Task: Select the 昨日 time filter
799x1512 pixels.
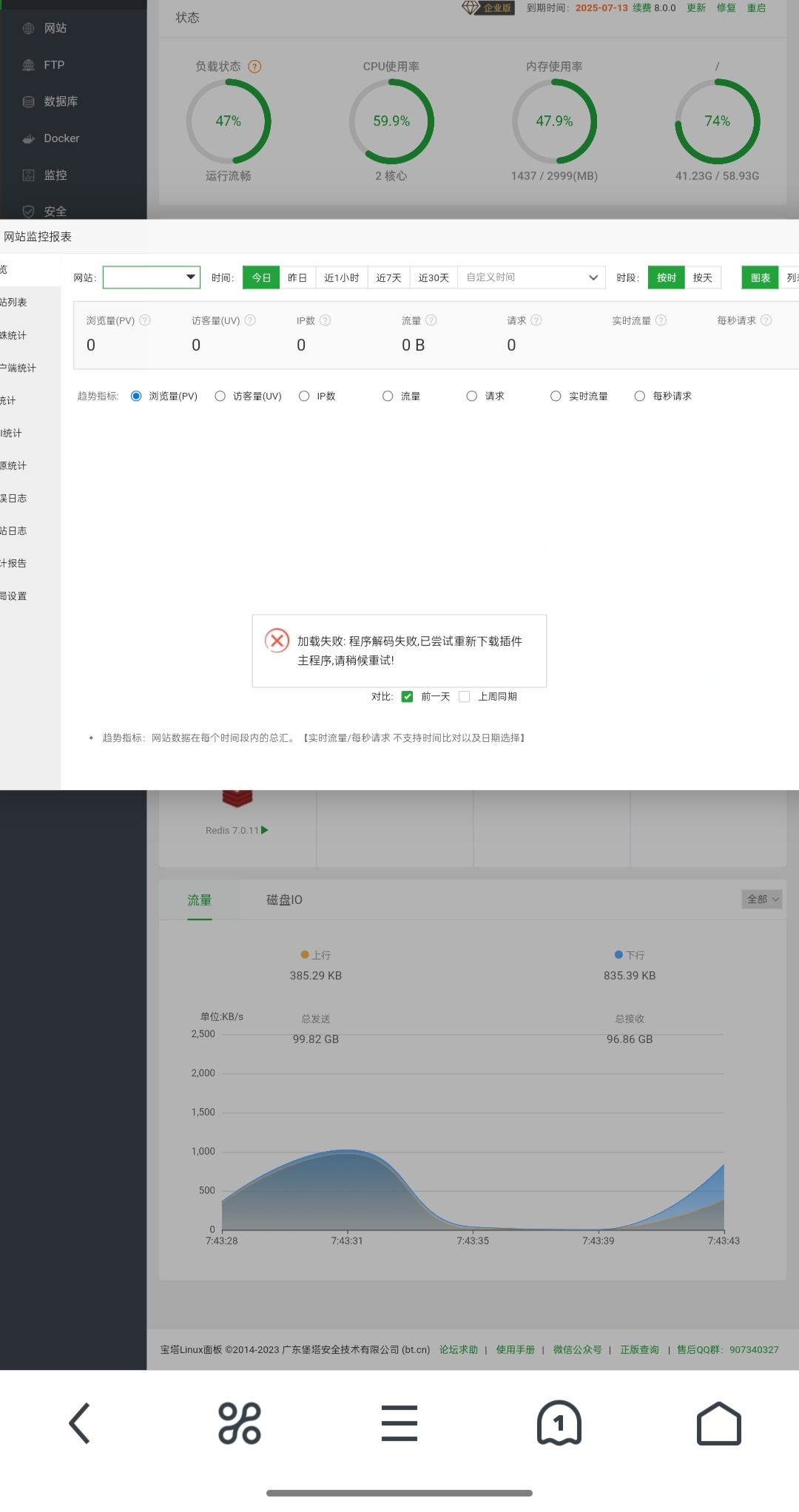Action: (x=297, y=277)
